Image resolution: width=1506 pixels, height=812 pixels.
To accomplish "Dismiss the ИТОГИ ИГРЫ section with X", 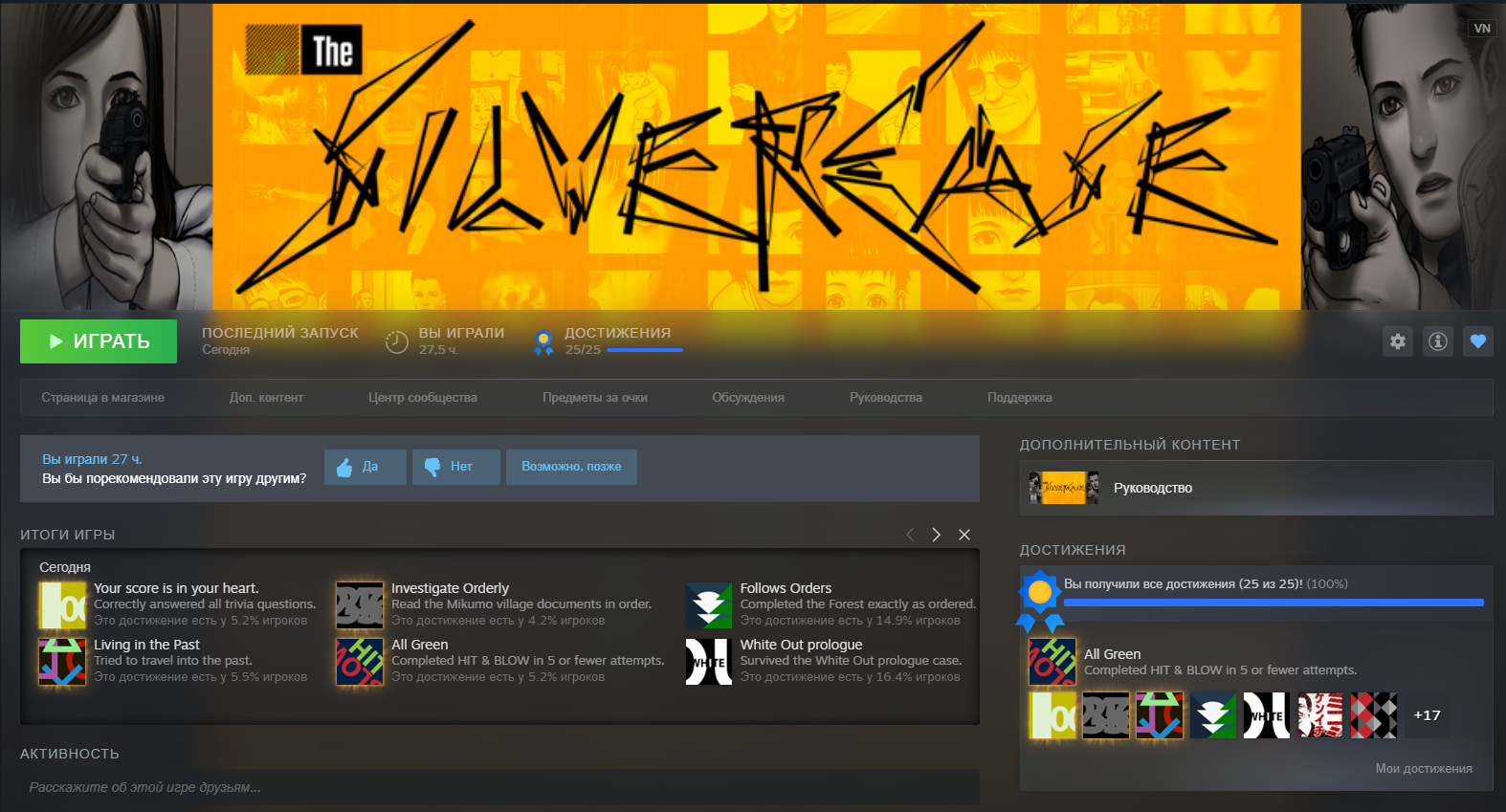I will 964,535.
